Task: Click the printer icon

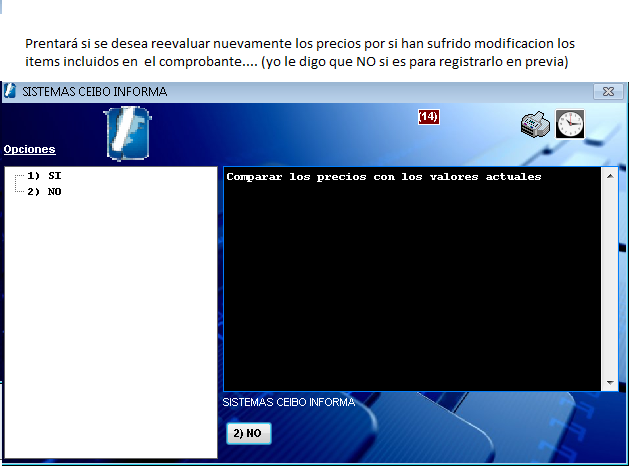Action: [535, 124]
